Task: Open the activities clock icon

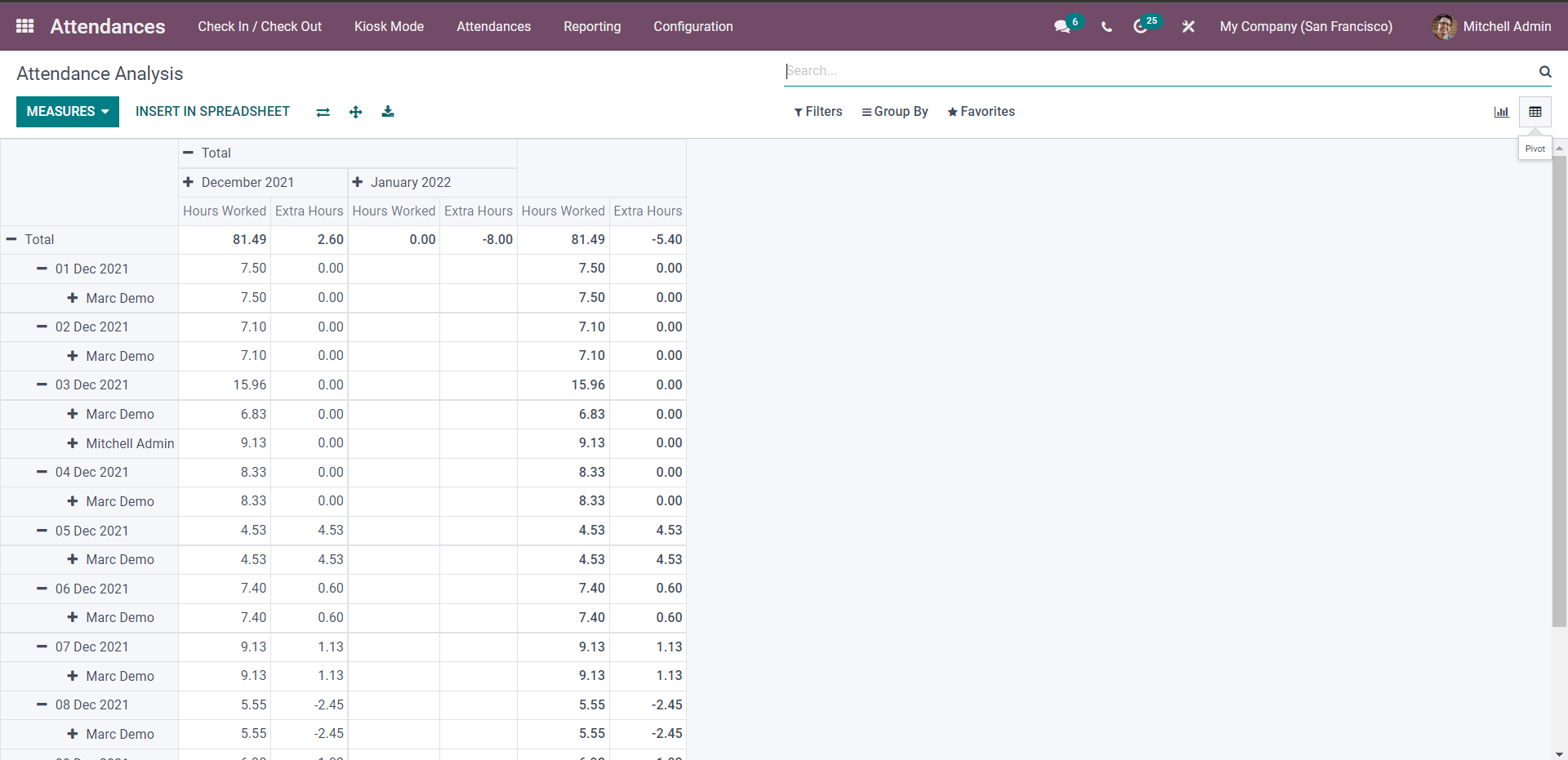Action: 1141,26
